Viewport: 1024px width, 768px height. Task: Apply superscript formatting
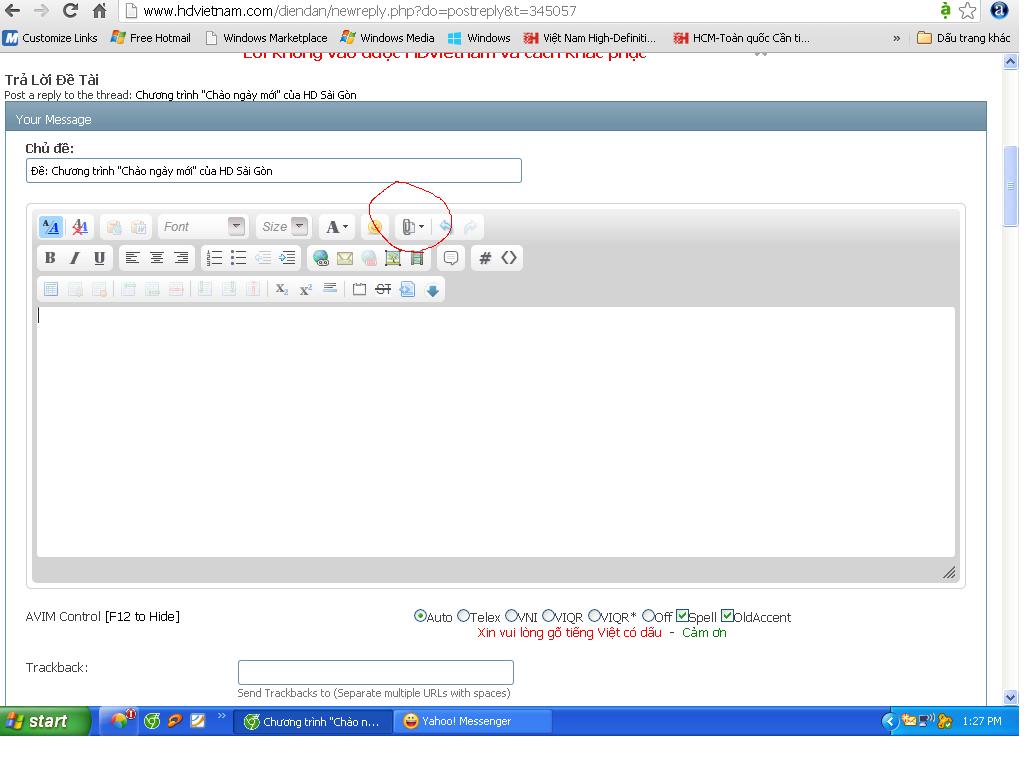click(x=306, y=289)
